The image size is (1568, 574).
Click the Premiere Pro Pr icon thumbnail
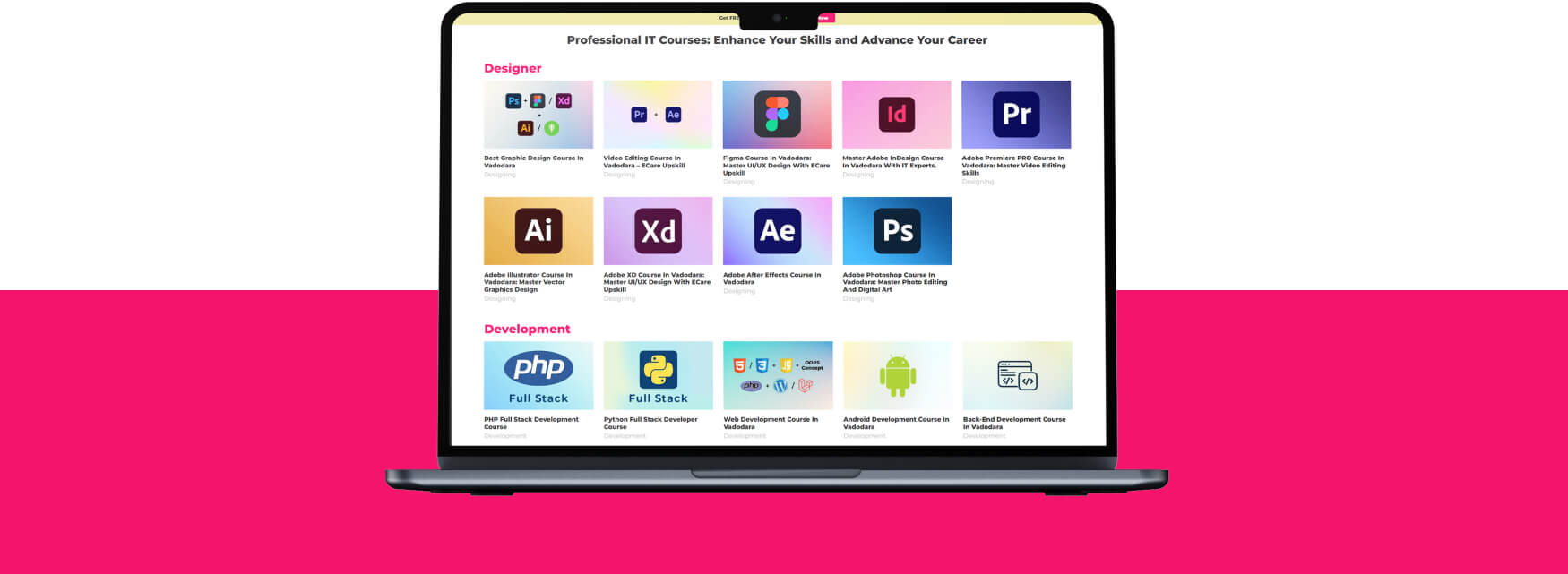point(1016,115)
